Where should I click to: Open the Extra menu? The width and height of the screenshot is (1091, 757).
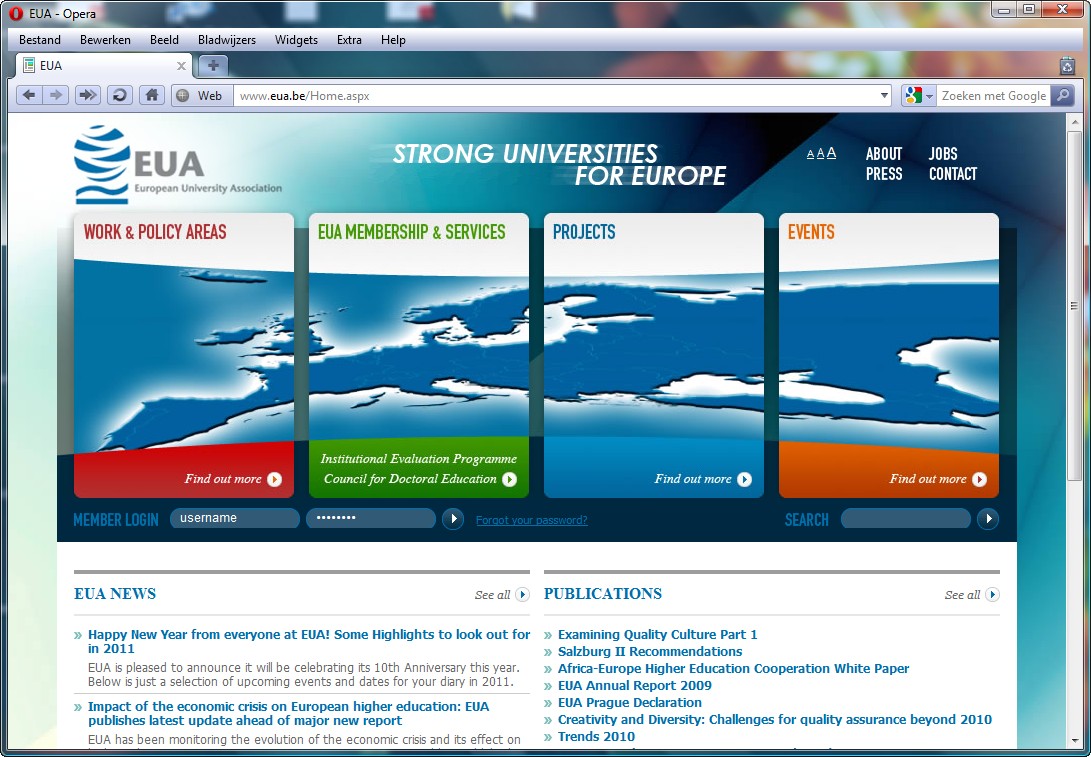(349, 40)
